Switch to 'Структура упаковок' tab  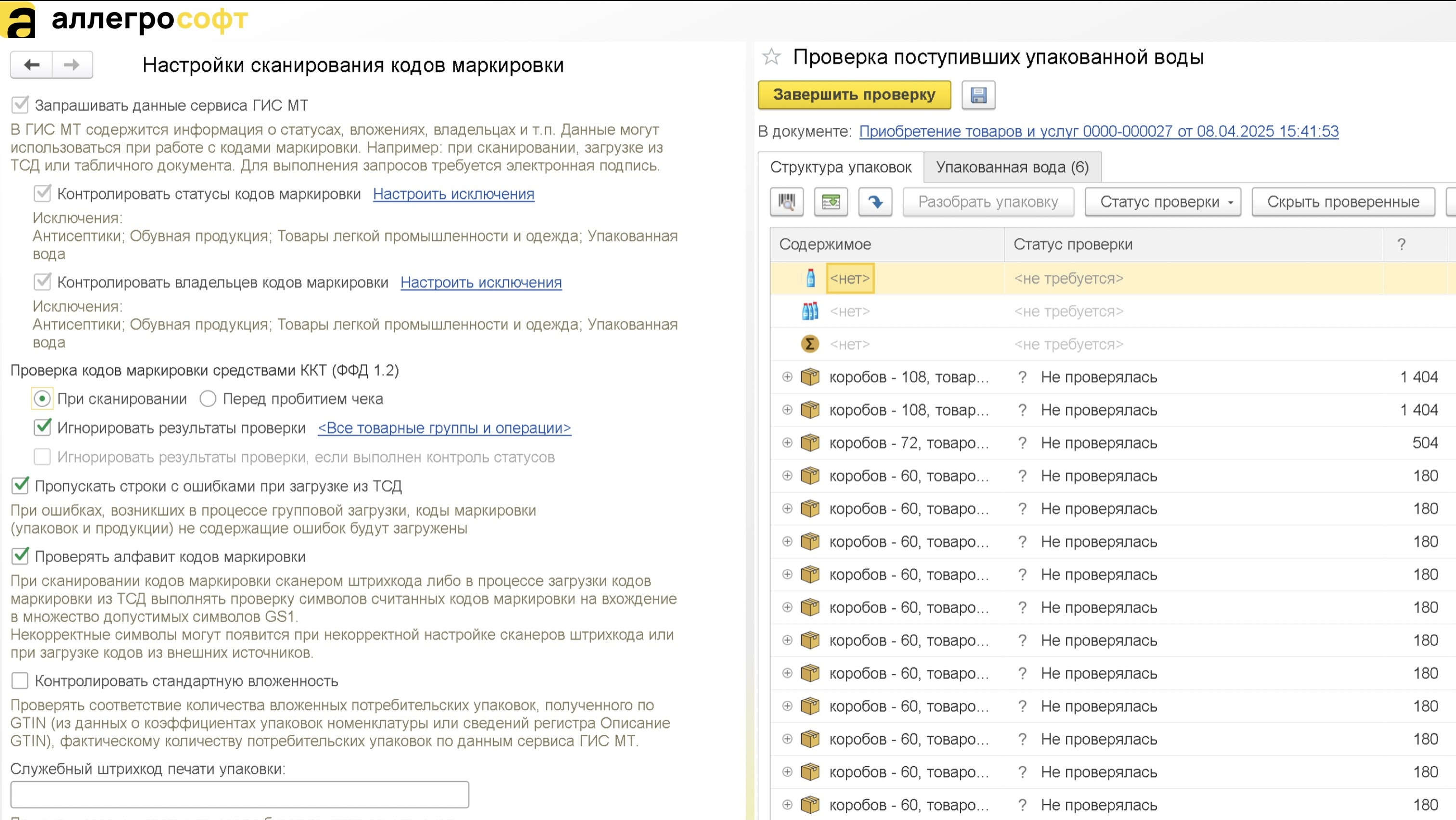coord(841,167)
